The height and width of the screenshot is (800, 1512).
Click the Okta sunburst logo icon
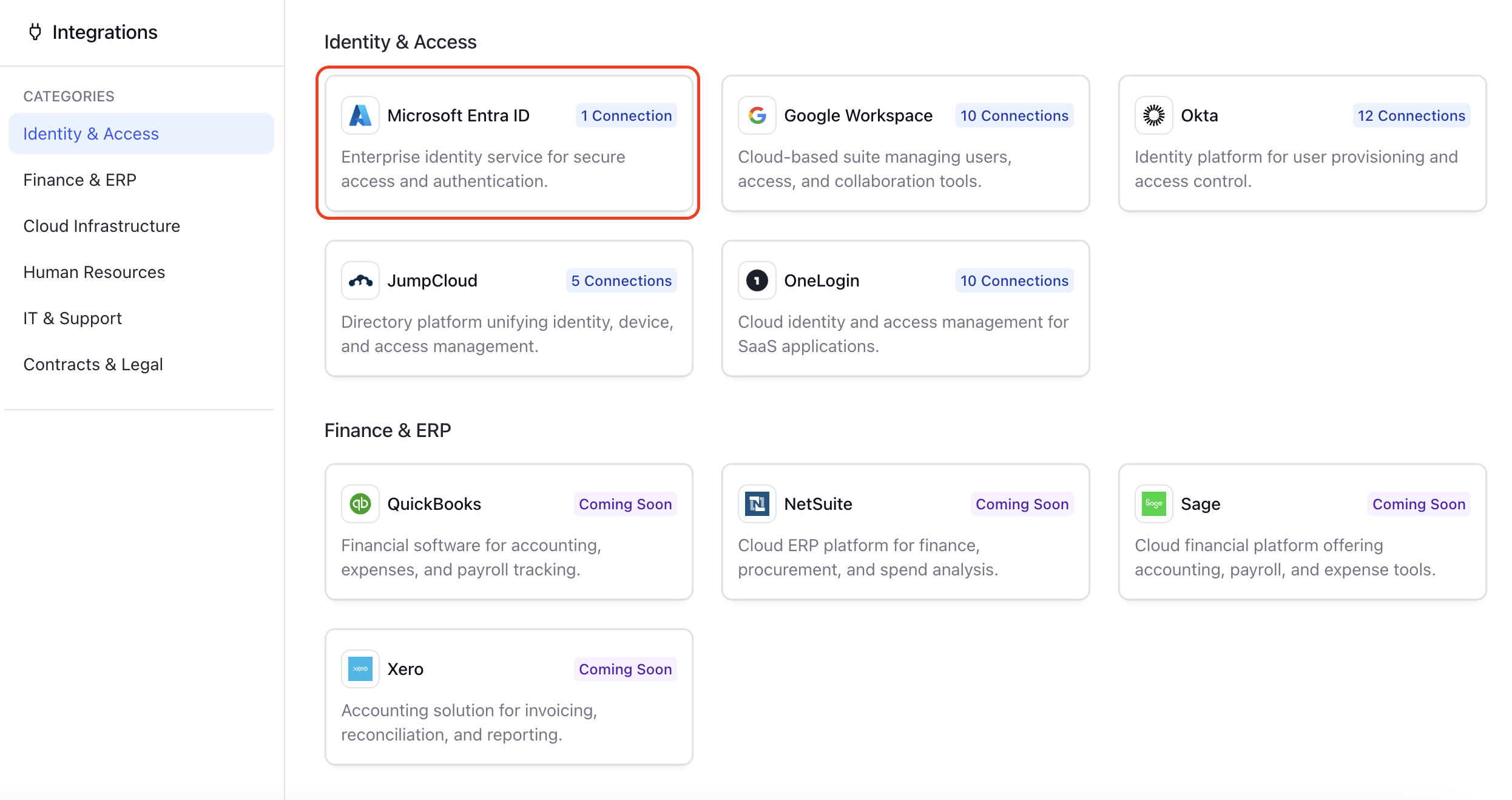point(1154,115)
